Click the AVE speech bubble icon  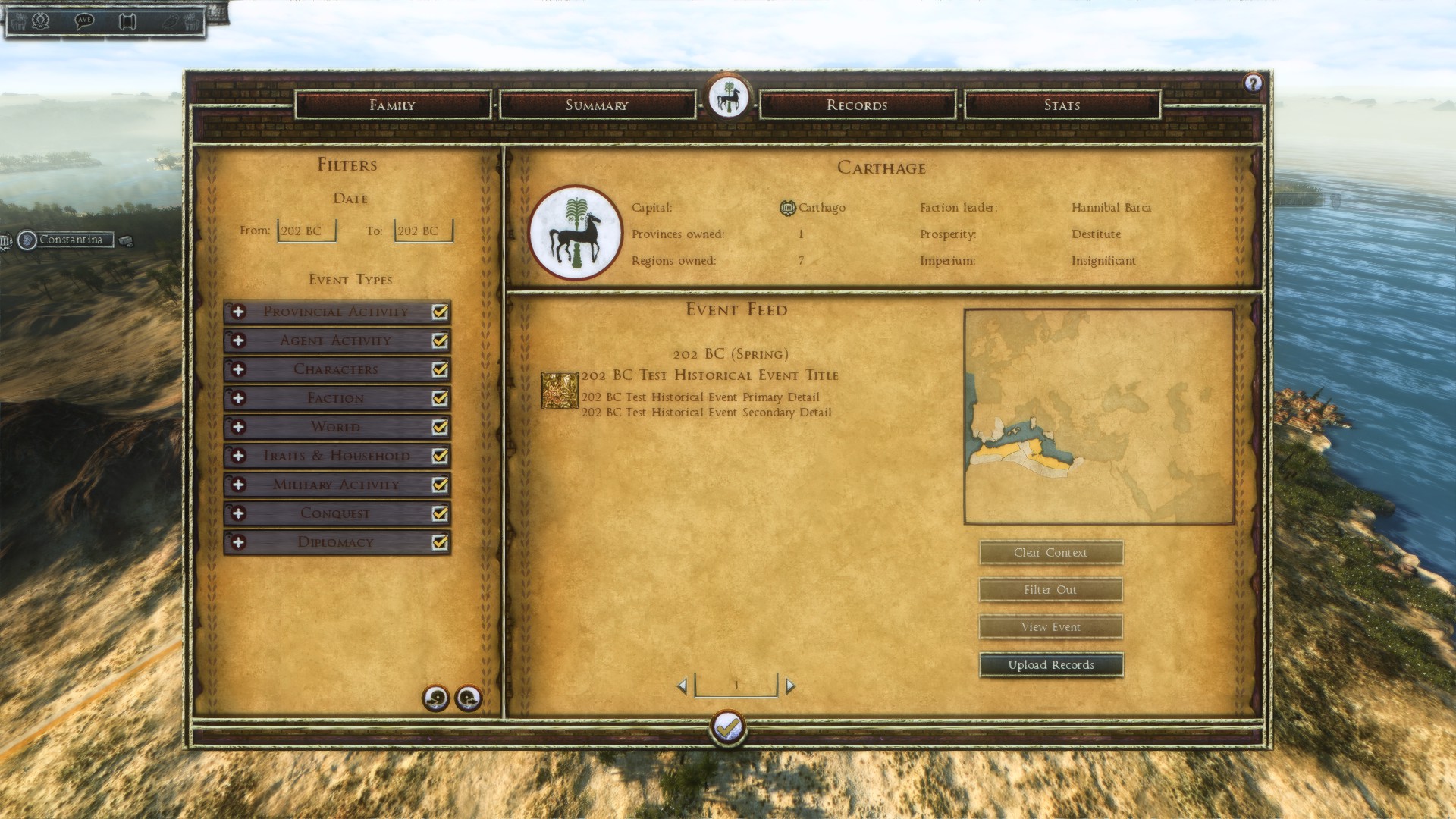(x=84, y=20)
